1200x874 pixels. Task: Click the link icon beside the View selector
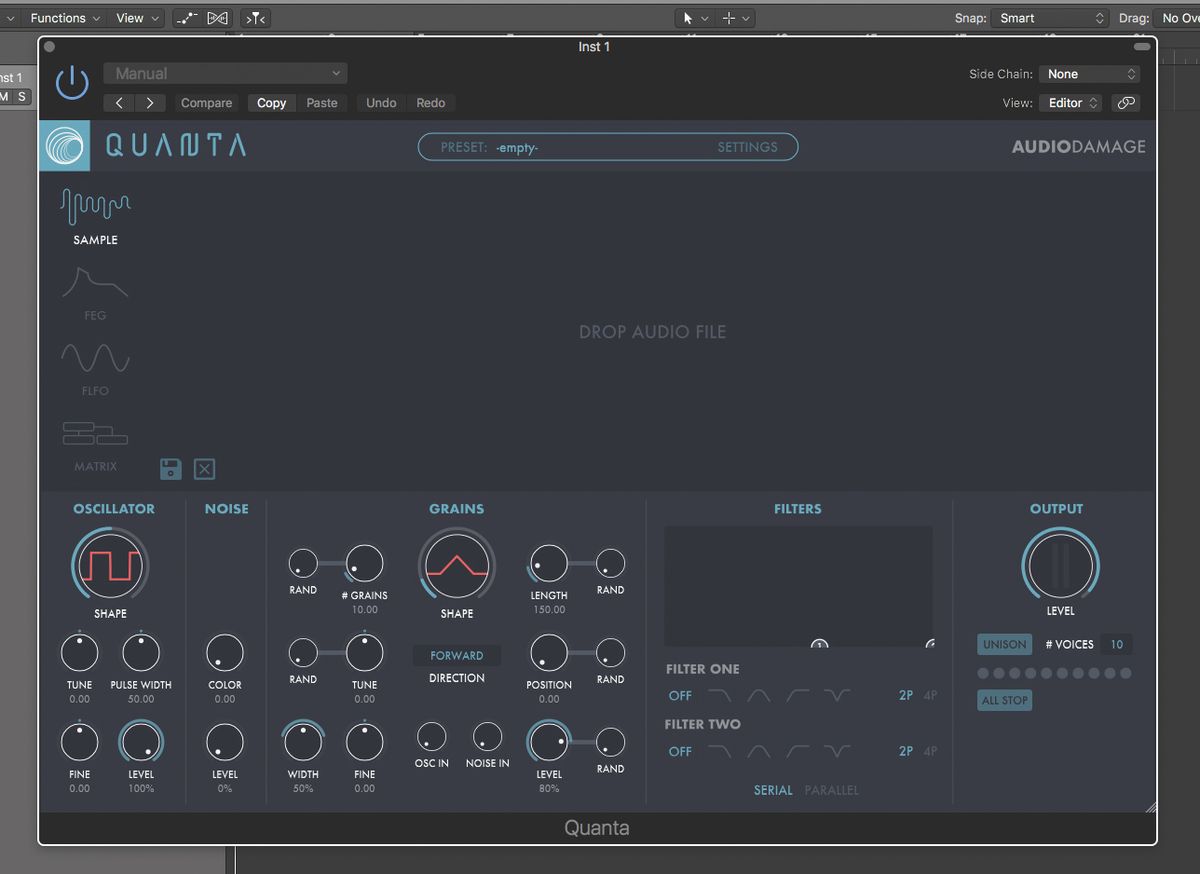pyautogui.click(x=1126, y=102)
